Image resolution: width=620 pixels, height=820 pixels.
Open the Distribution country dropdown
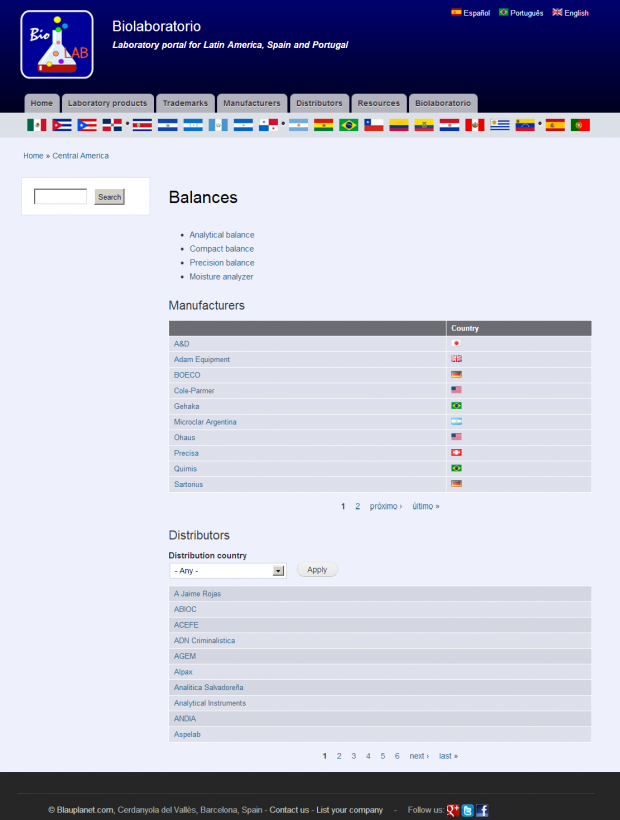tap(228, 571)
